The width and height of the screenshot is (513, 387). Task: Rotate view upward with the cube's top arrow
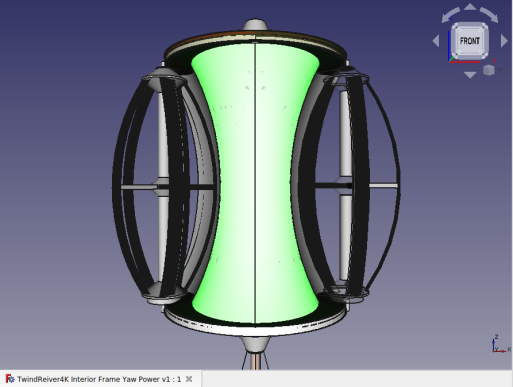(470, 7)
